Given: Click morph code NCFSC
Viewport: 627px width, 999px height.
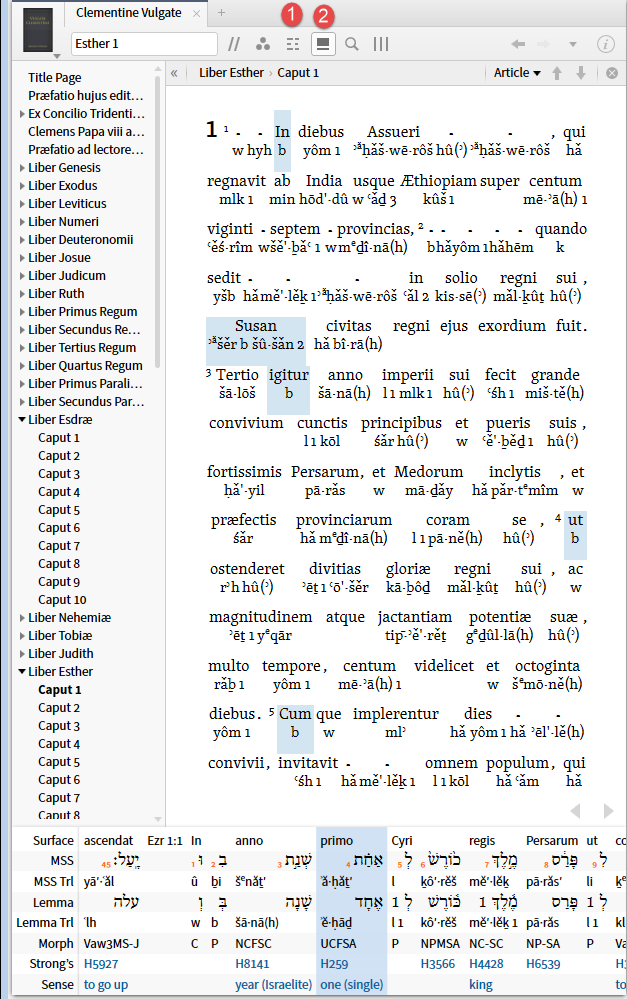Looking at the screenshot, I should point(253,944).
